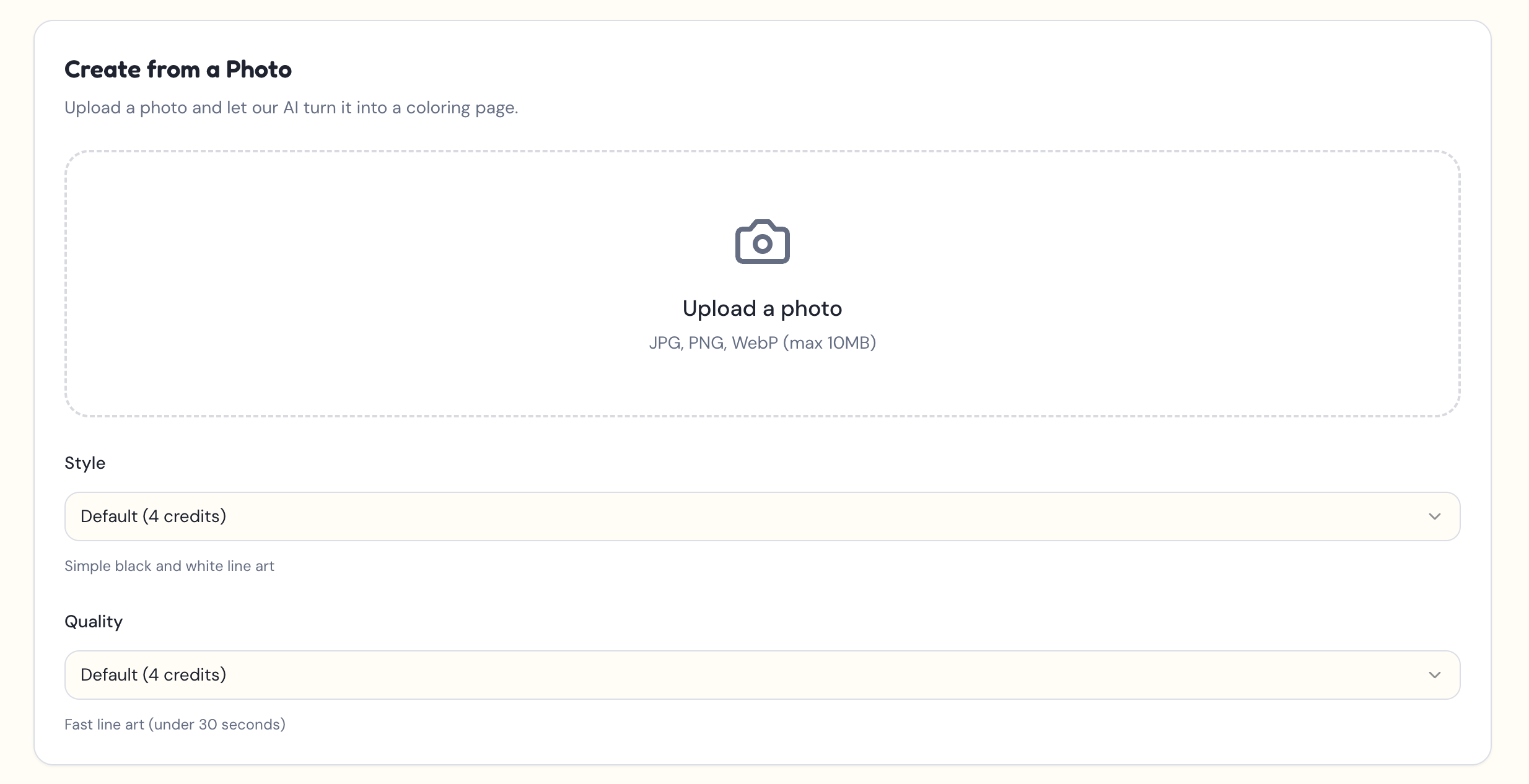The height and width of the screenshot is (784, 1529).
Task: Open the Style dropdown
Action: click(762, 516)
